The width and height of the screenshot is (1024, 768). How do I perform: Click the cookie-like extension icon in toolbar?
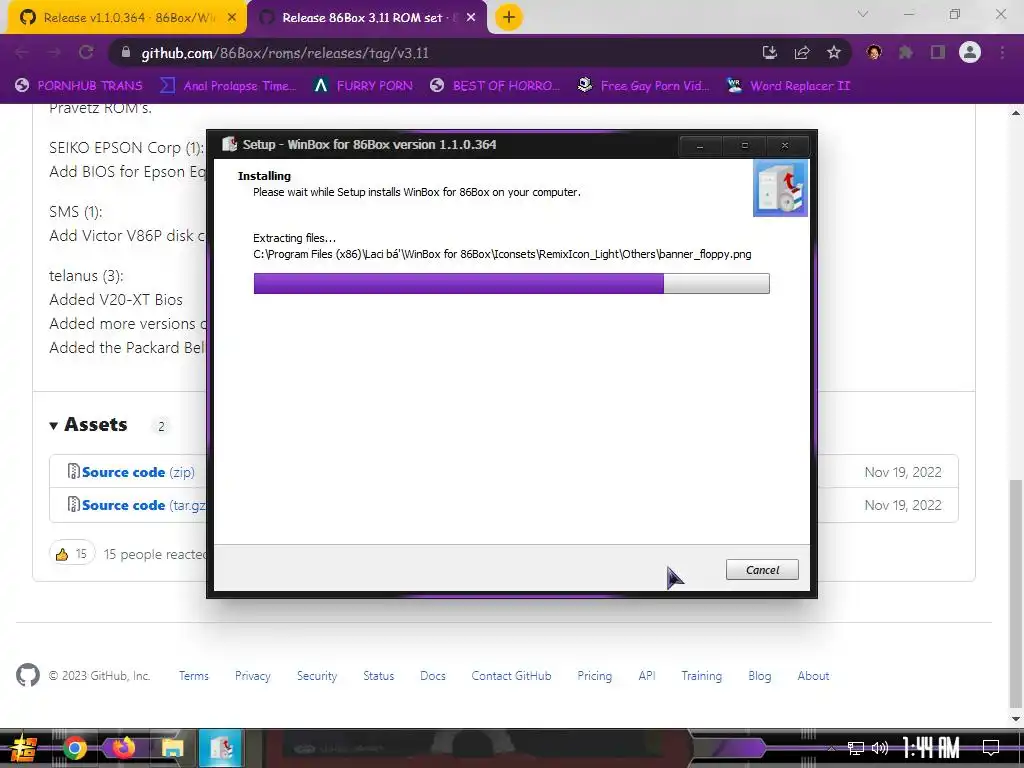coord(874,53)
